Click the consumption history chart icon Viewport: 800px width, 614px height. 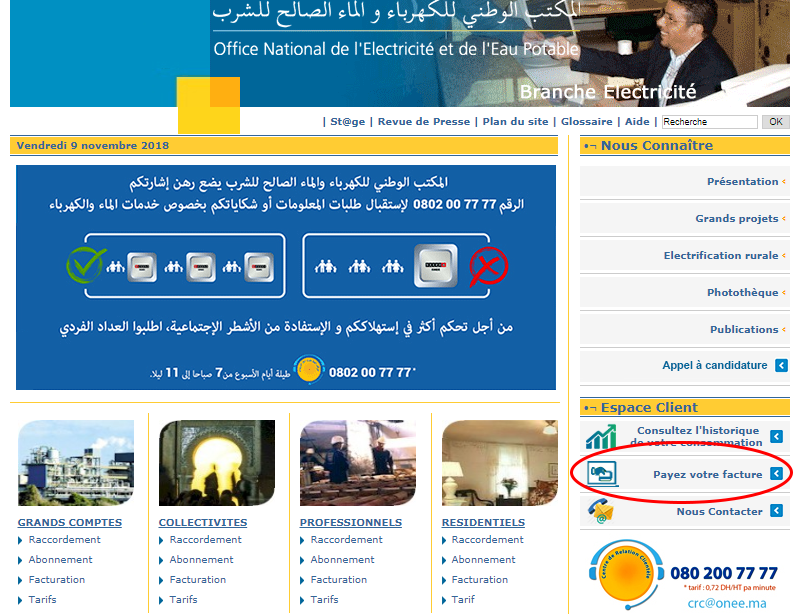601,437
